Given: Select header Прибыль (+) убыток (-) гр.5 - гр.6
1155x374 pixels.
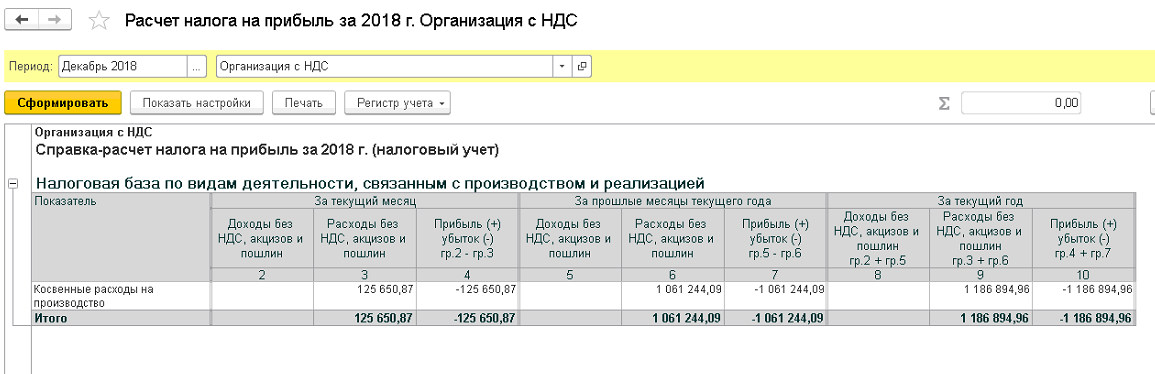Looking at the screenshot, I should click(x=776, y=238).
